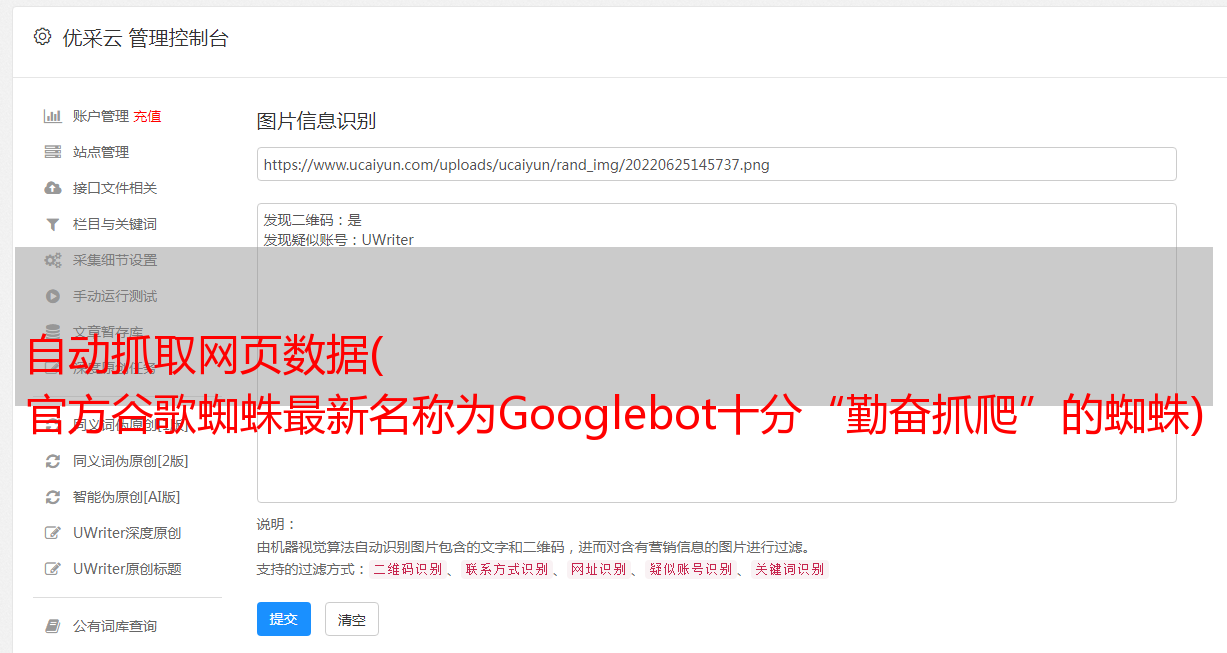Click the 优采云 管理控制台 title
The height and width of the screenshot is (653, 1227).
click(x=145, y=38)
